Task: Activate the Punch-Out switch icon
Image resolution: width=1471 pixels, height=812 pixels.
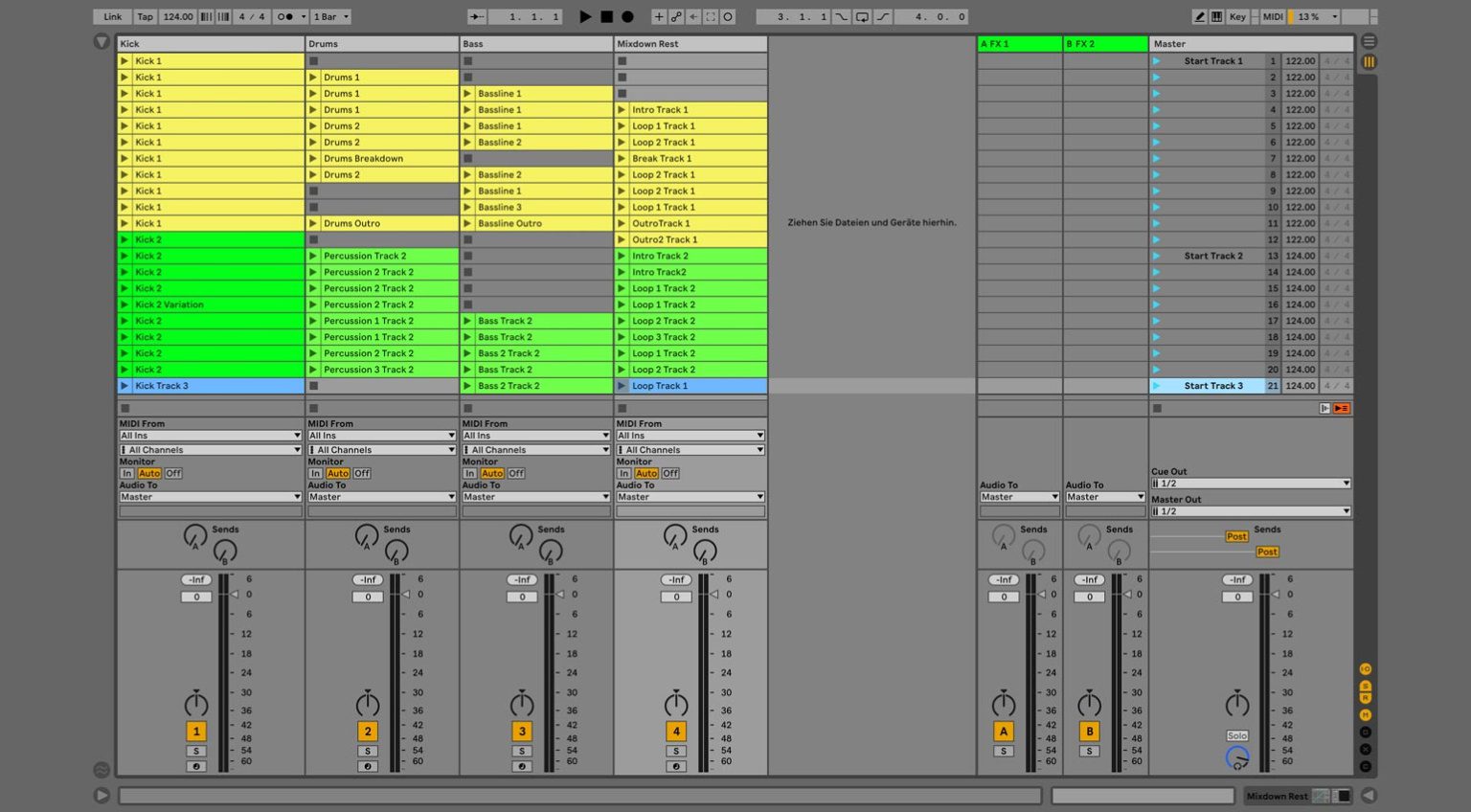Action: tap(883, 16)
